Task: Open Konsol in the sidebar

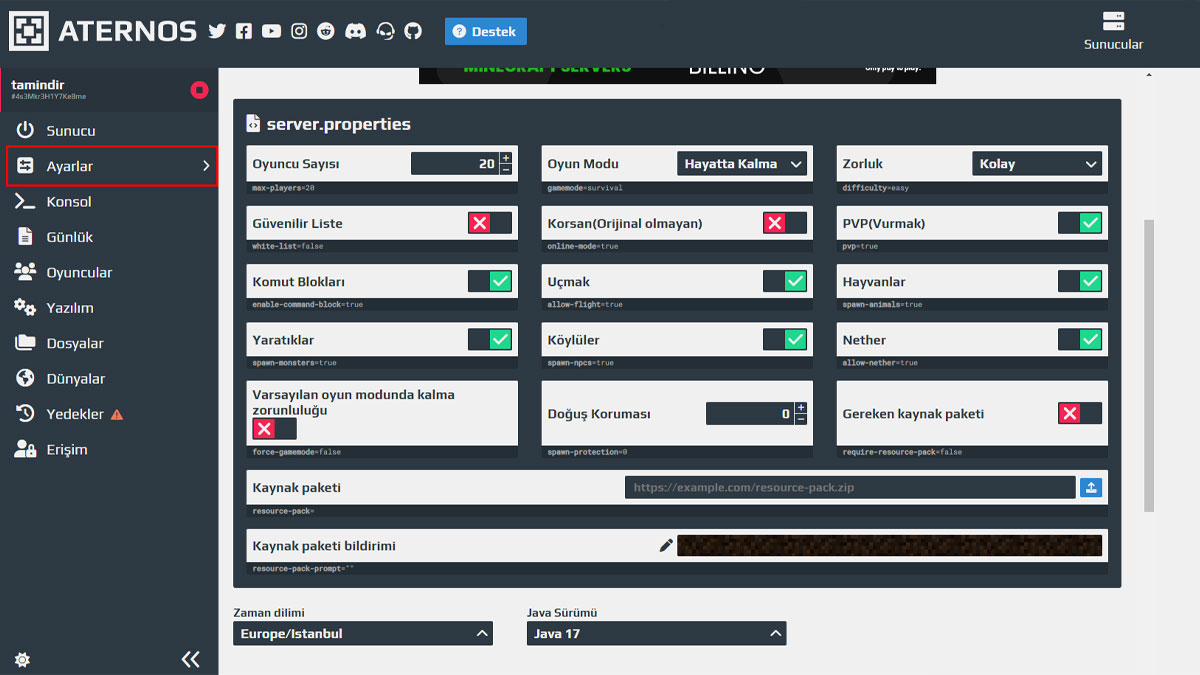Action: point(68,202)
